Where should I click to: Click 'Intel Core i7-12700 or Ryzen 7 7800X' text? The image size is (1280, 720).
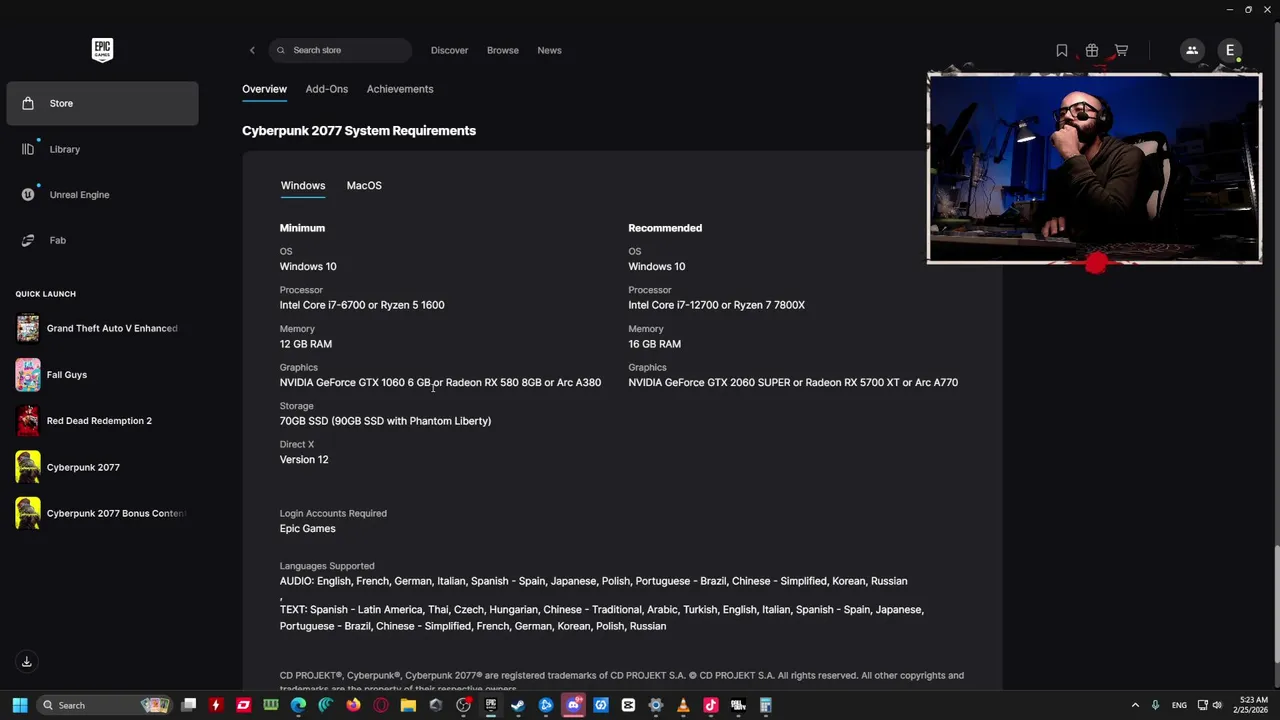click(x=716, y=305)
